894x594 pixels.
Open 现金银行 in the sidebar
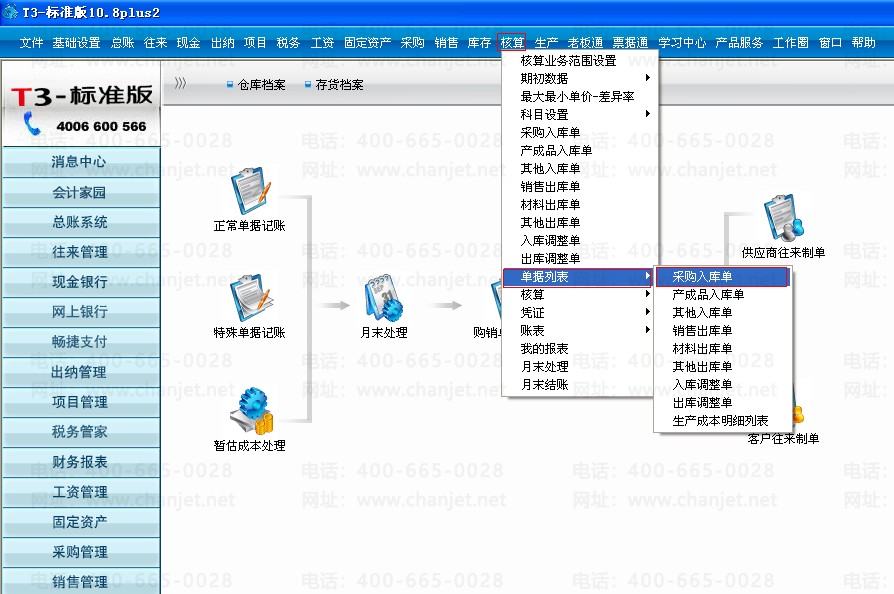[x=81, y=282]
